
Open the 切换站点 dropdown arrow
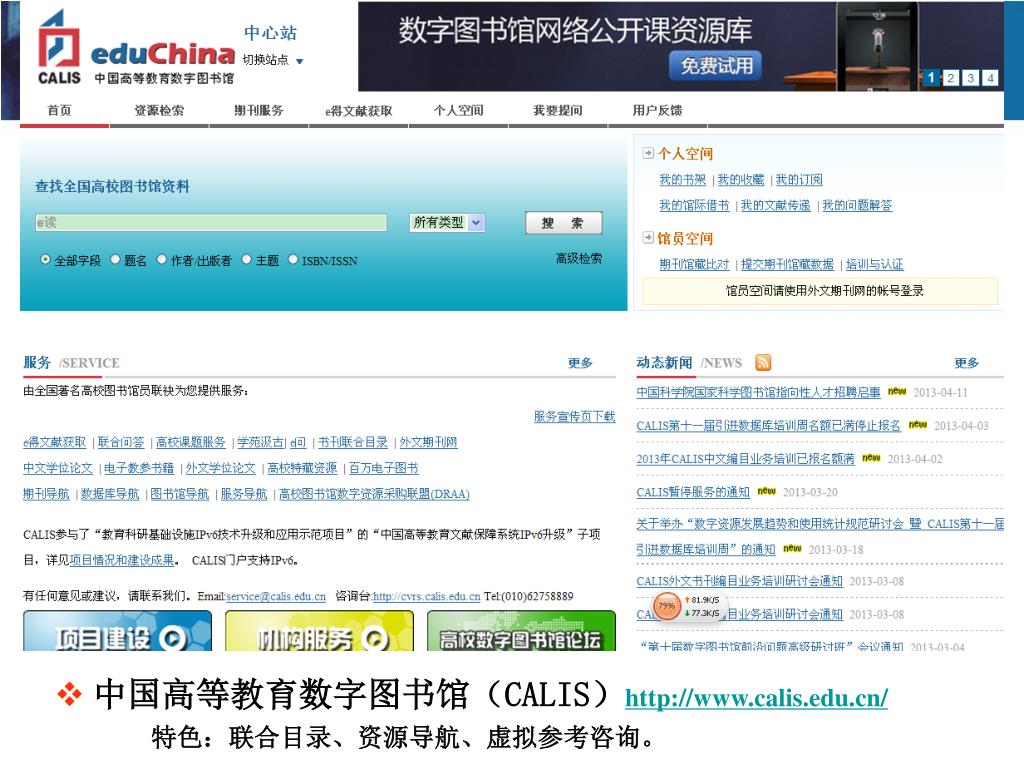click(x=300, y=61)
